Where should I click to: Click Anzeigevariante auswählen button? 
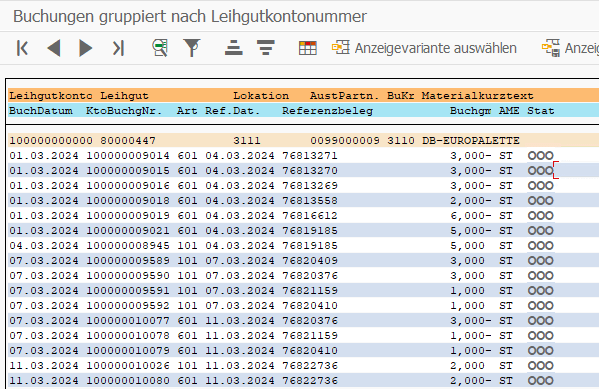[x=424, y=48]
